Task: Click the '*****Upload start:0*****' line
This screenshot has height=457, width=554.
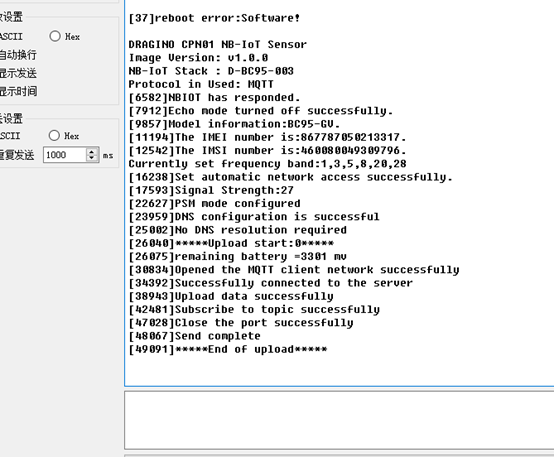Action: pyautogui.click(x=231, y=243)
